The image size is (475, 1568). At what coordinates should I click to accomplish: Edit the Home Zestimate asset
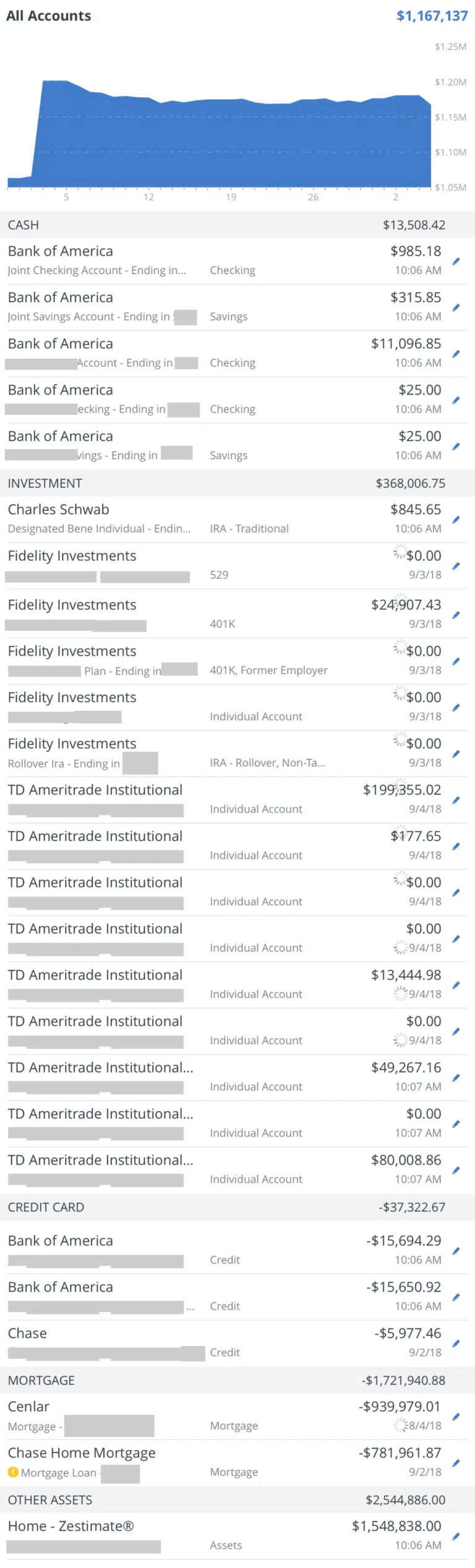456,1536
